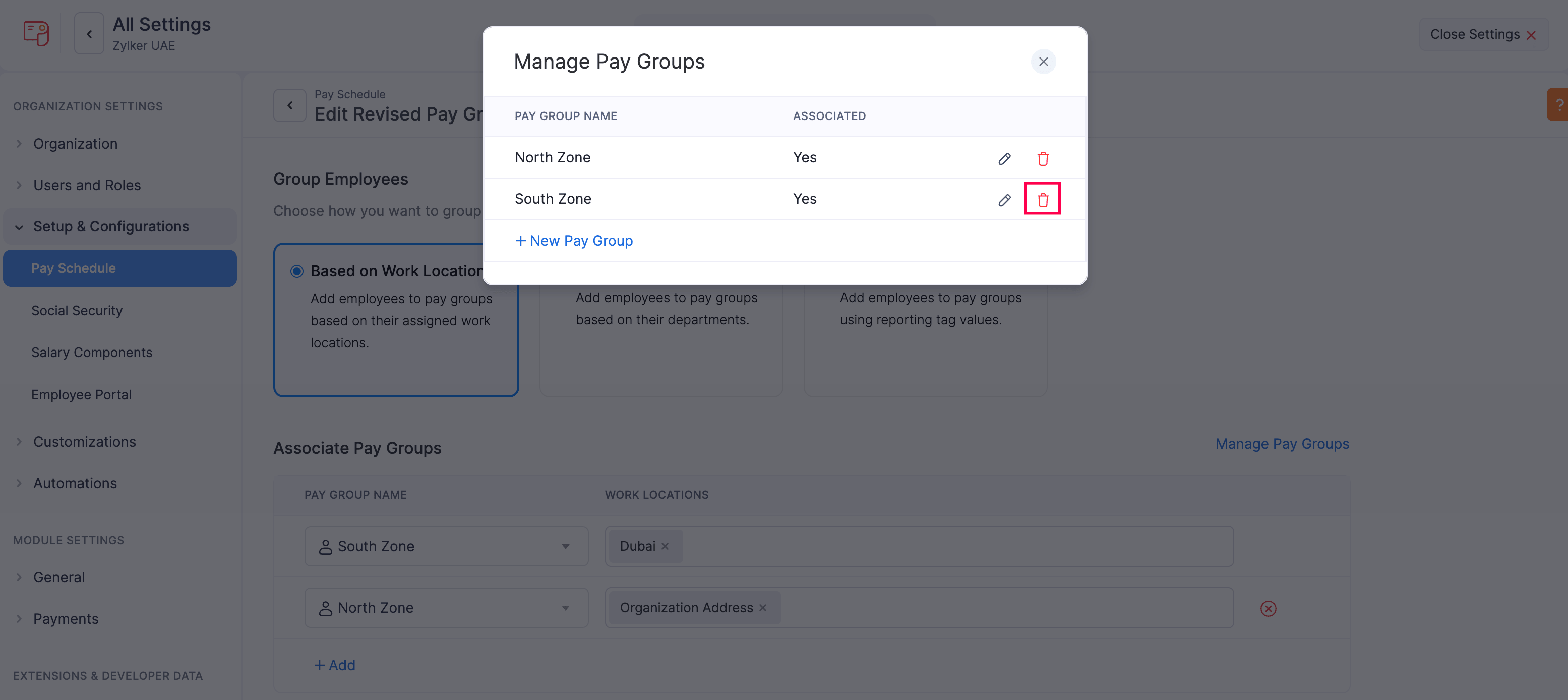Select Based on Work Location option

[296, 271]
